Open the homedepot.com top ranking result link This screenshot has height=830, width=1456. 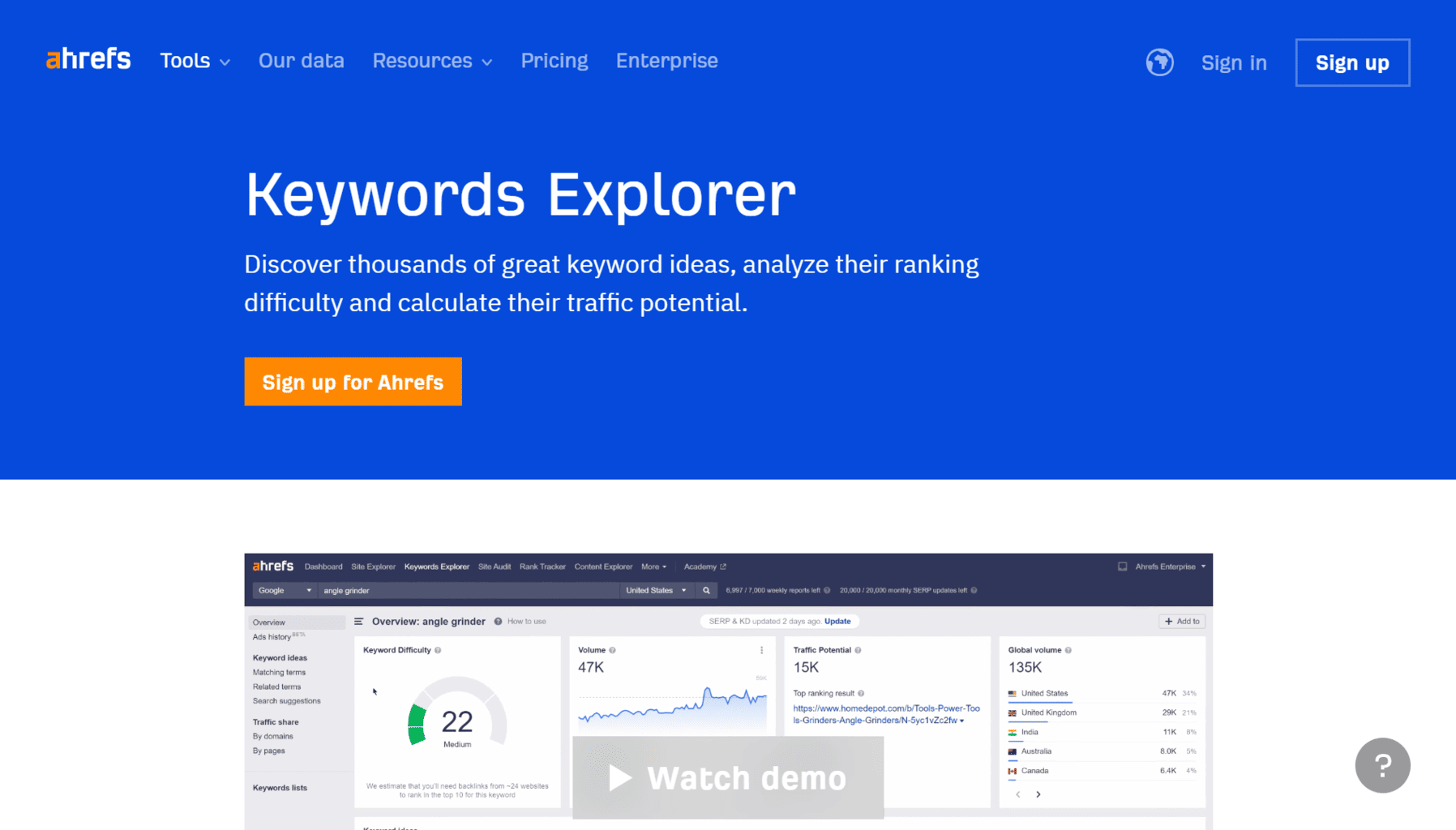(886, 714)
